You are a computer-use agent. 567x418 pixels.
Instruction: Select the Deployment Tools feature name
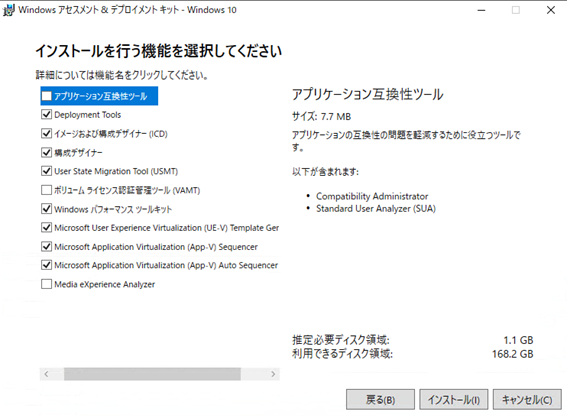click(x=88, y=115)
